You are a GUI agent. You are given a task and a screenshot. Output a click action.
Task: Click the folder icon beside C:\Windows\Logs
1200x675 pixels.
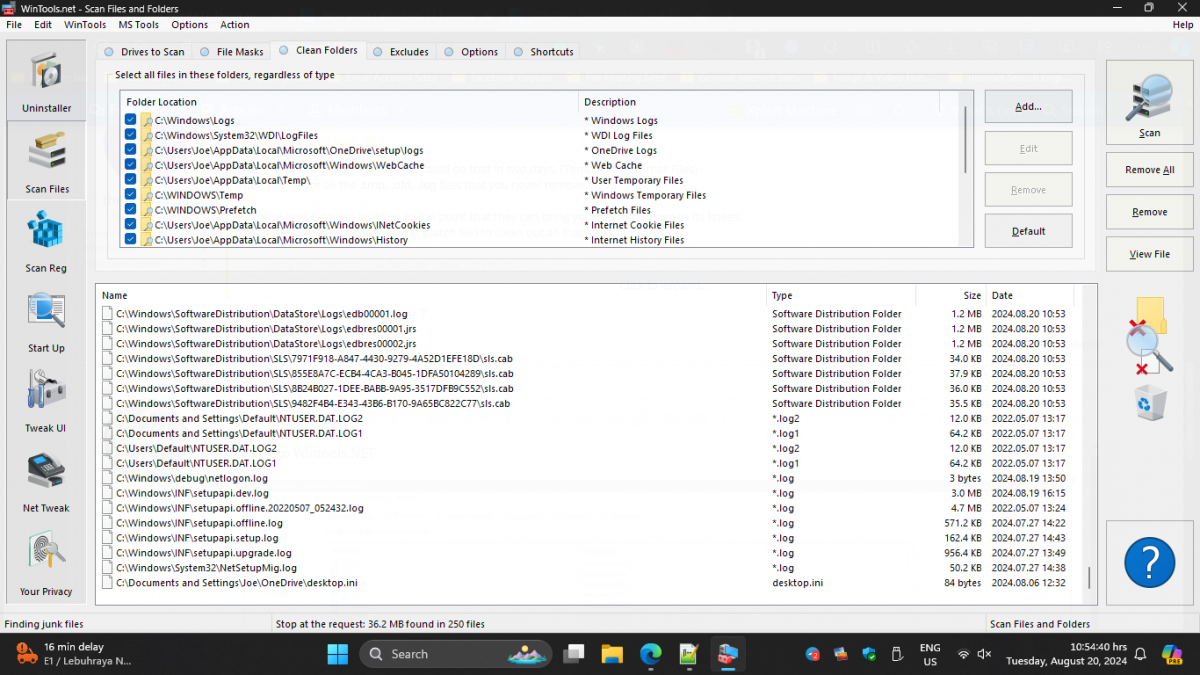[146, 120]
